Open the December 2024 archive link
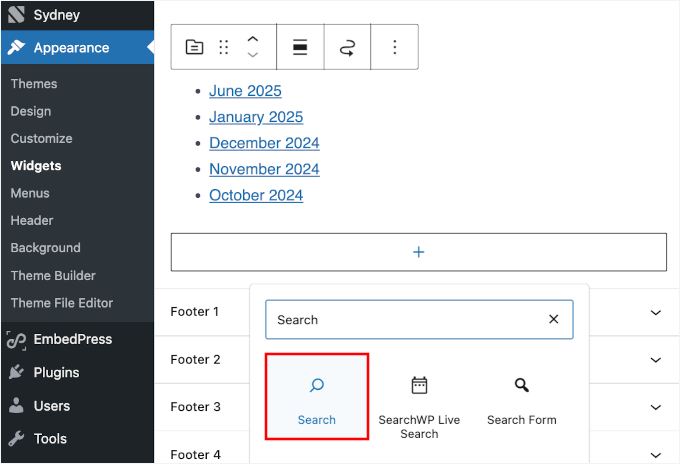 pyautogui.click(x=264, y=143)
